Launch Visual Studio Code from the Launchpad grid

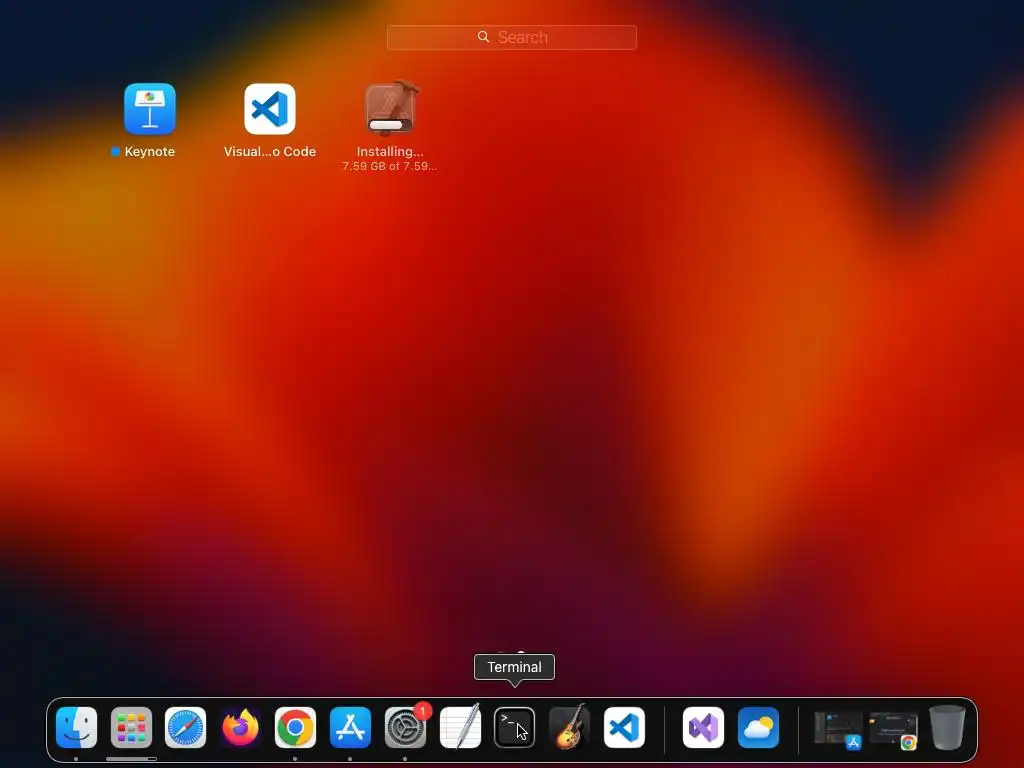(x=270, y=109)
